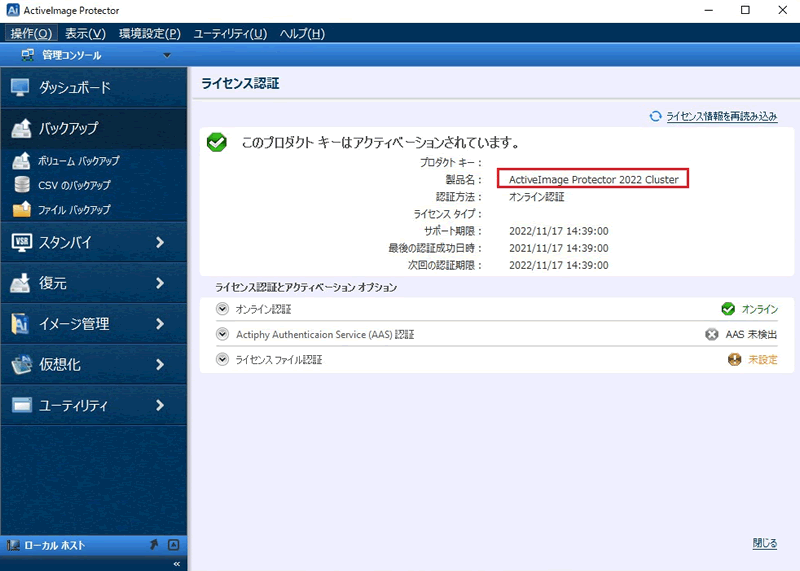The height and width of the screenshot is (571, 800).
Task: Expand the License File authentication section
Action: [222, 359]
